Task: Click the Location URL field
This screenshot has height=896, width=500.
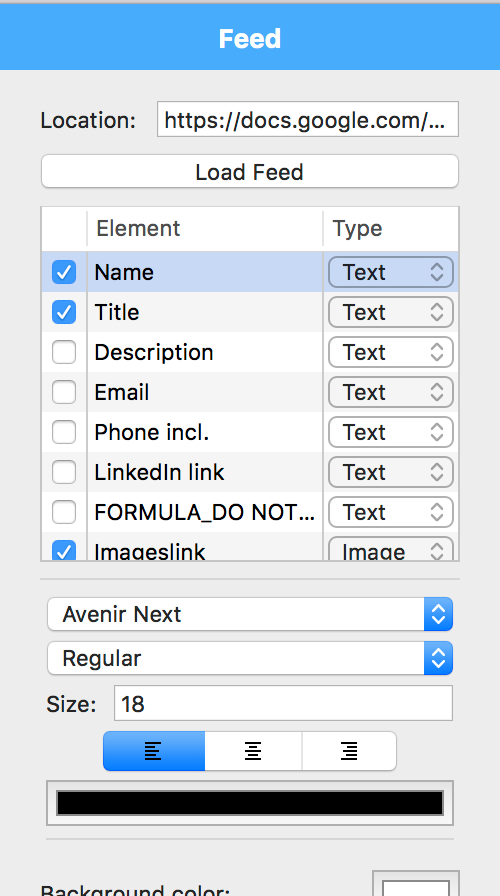Action: (308, 119)
